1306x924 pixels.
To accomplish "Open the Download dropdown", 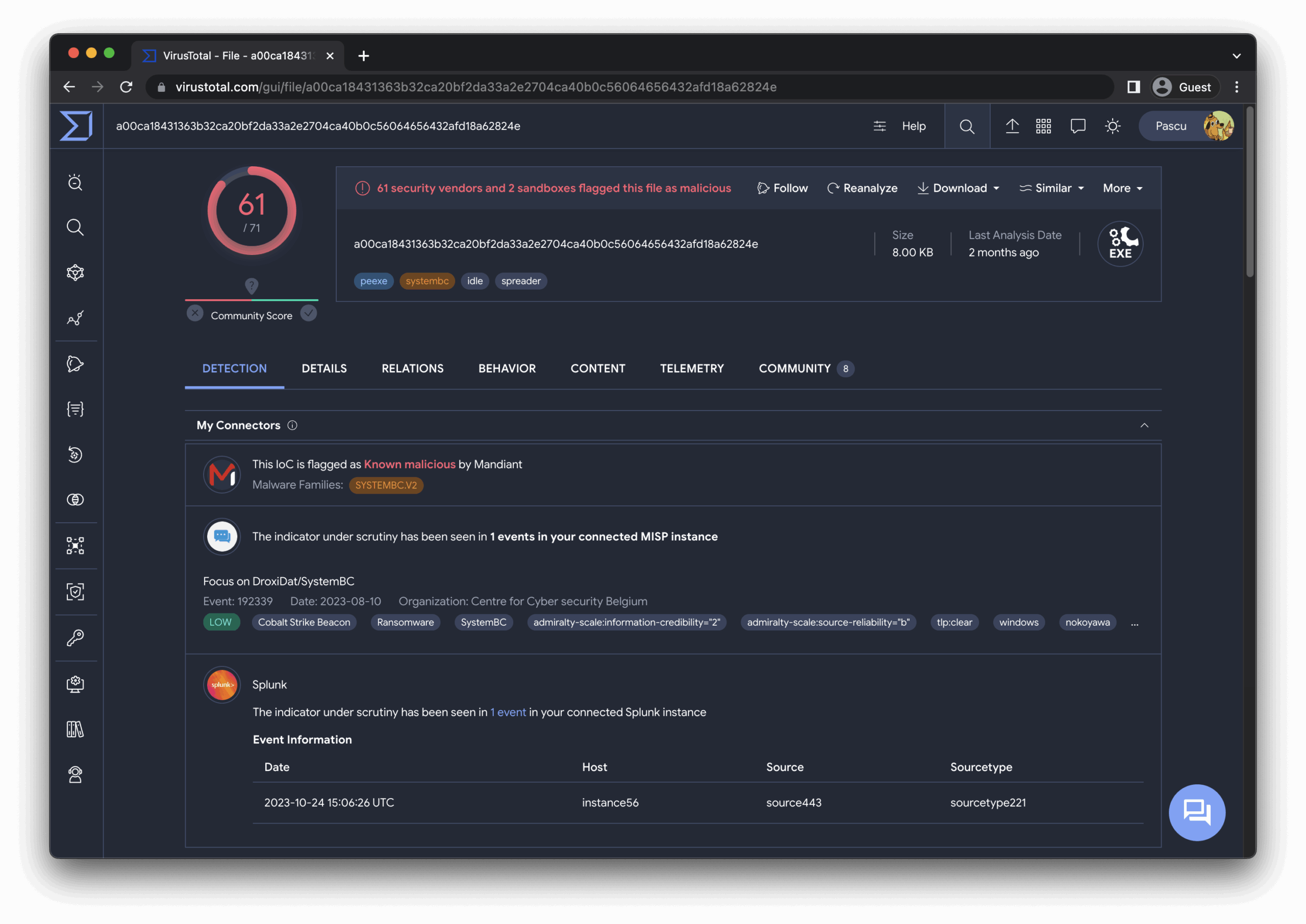I will (x=958, y=188).
